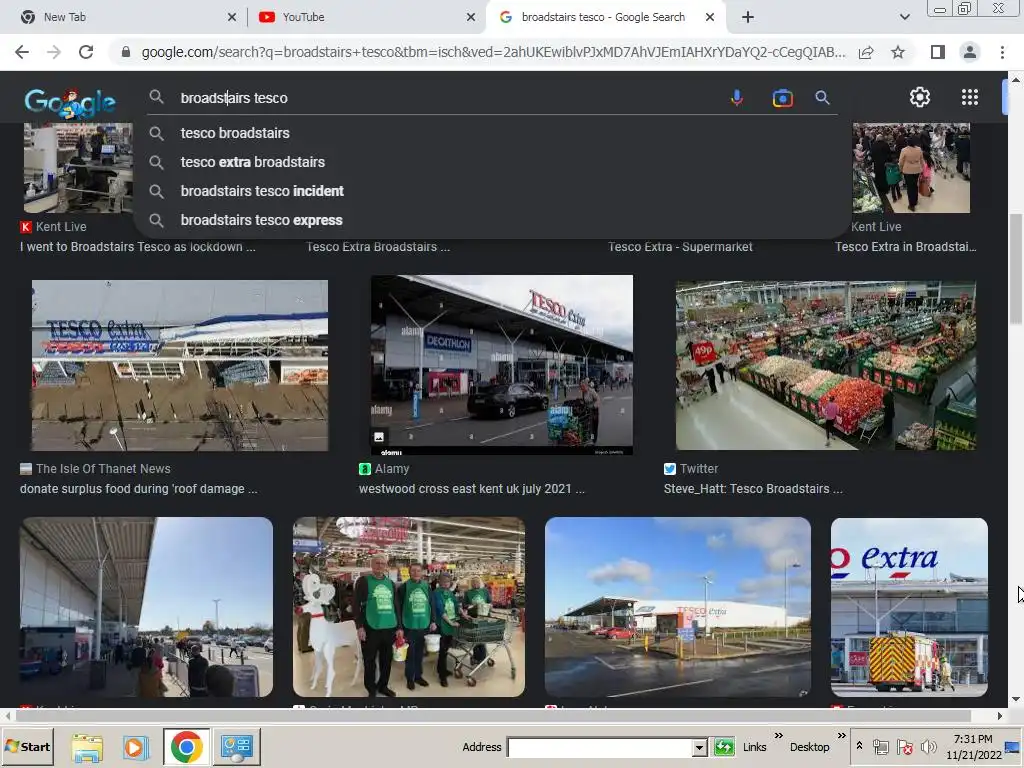Open link Steve_Hatt: Tesco Broadstairs

point(753,488)
